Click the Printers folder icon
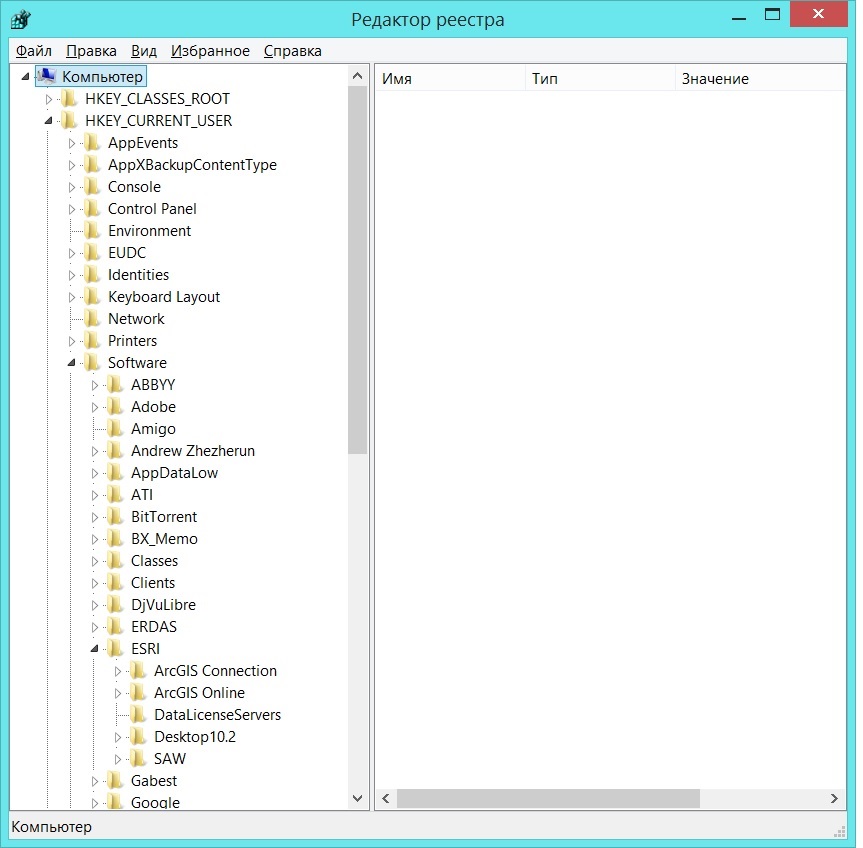 click(92, 341)
